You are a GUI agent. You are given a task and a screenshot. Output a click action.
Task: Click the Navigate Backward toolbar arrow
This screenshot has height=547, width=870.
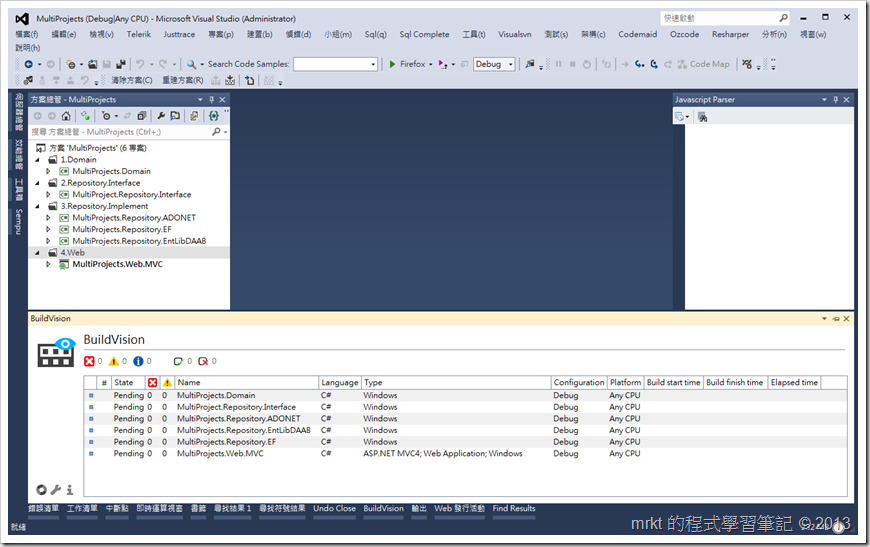(x=28, y=64)
